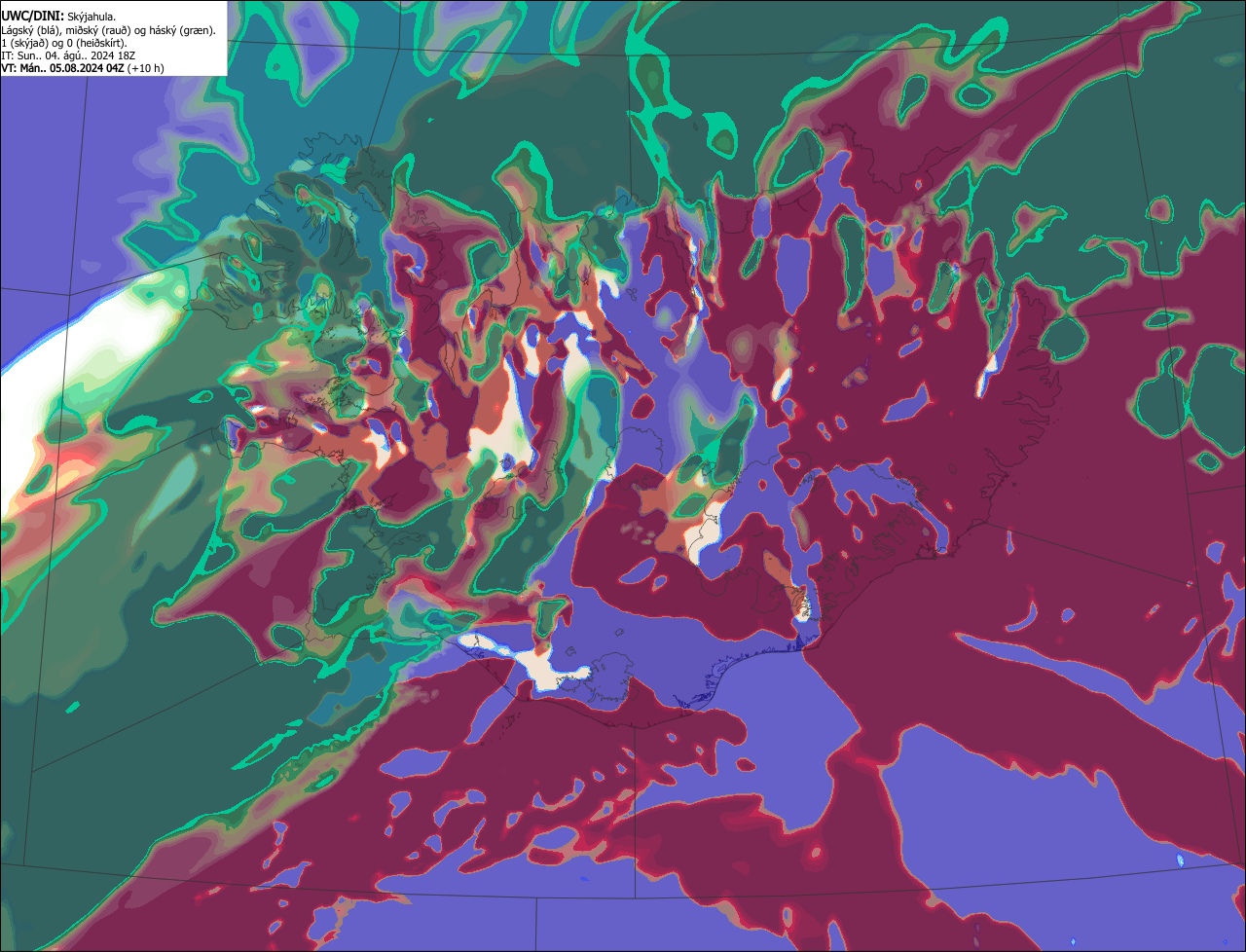Click the bold 'UWC/DINI:' title label
This screenshot has width=1246, height=952.
pyautogui.click(x=33, y=18)
